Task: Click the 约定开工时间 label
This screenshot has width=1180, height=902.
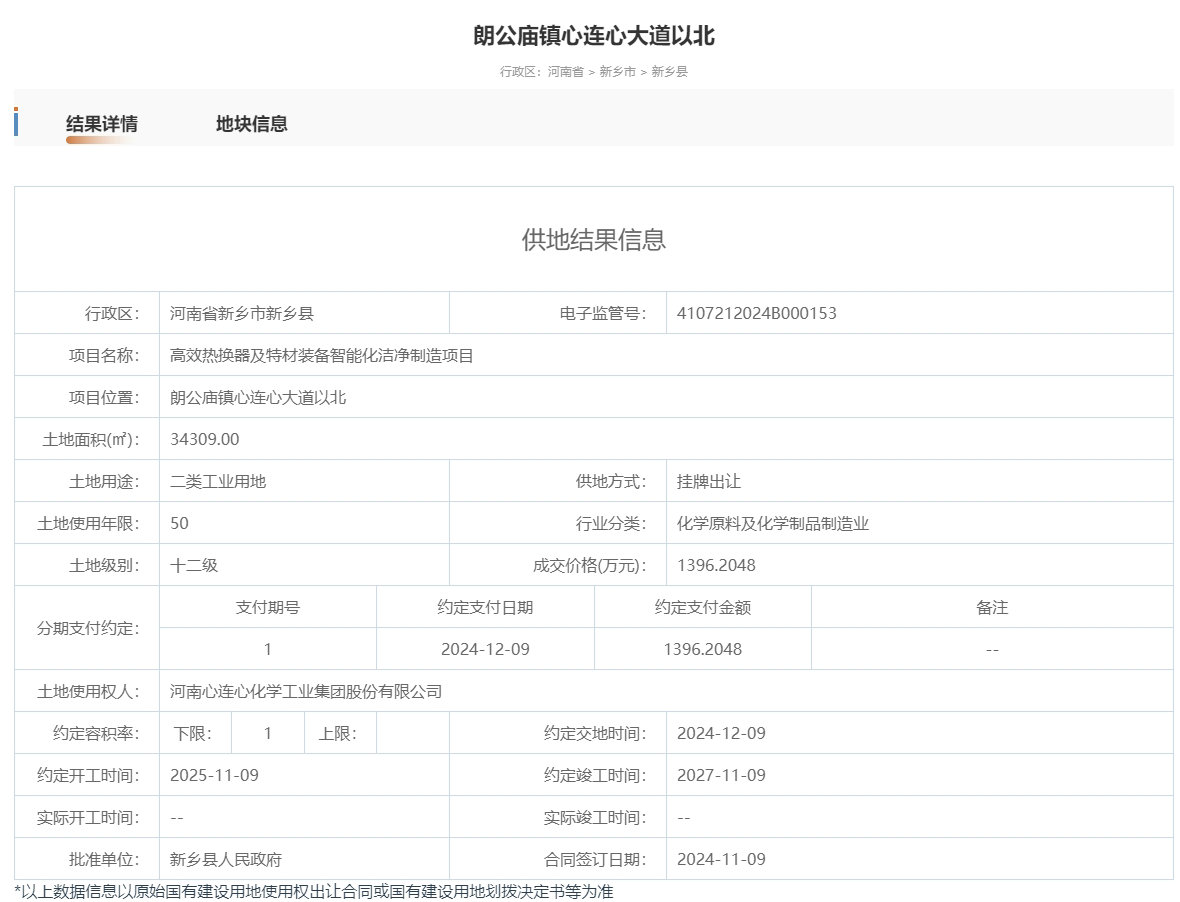Action: point(88,776)
